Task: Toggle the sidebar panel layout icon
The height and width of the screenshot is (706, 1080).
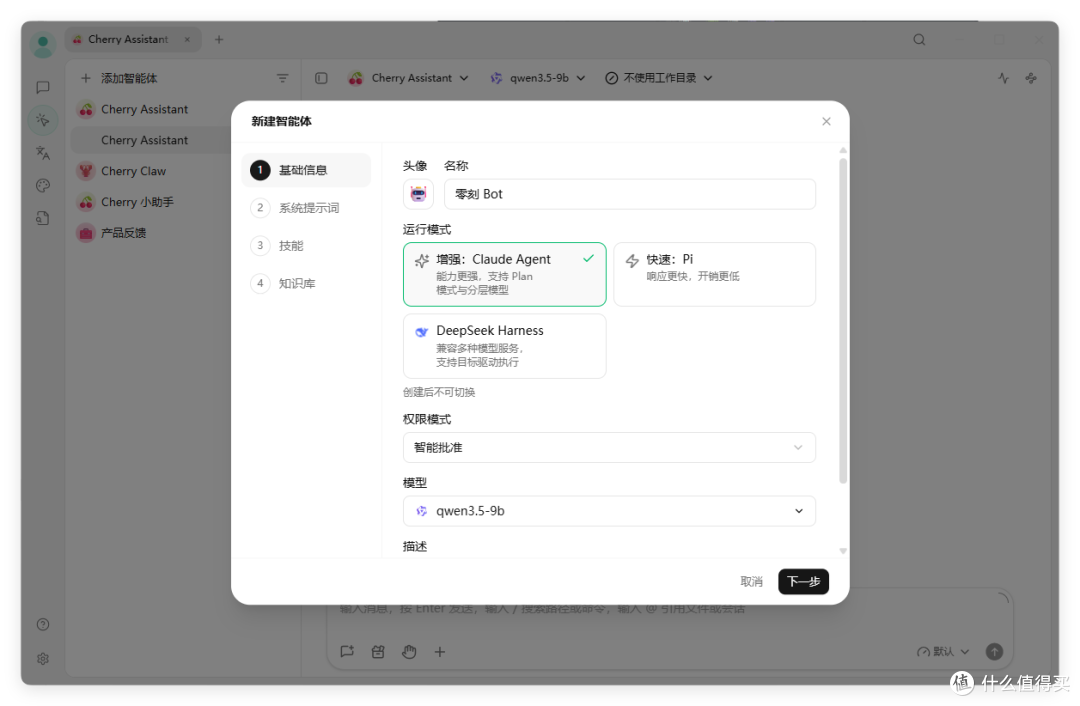Action: (321, 78)
